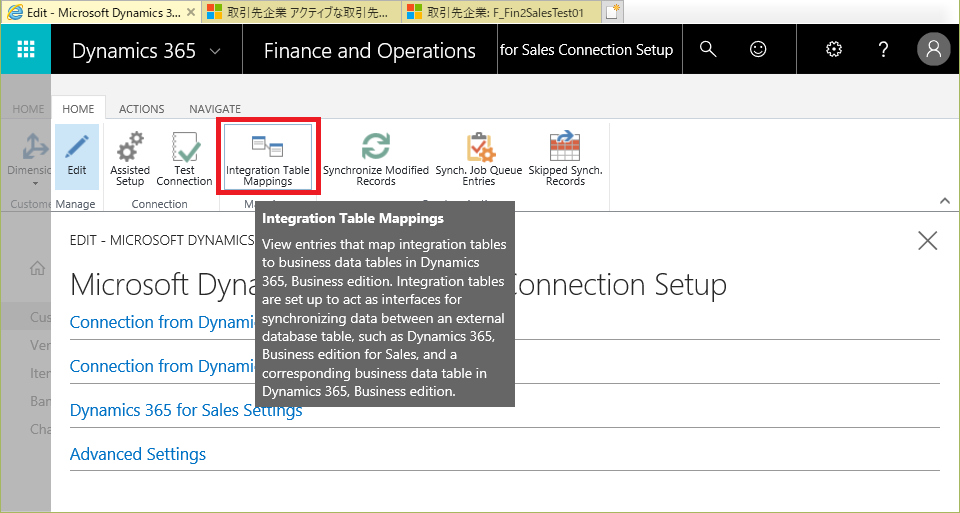
Task: Close the Connection Setup dialog
Action: pos(928,241)
